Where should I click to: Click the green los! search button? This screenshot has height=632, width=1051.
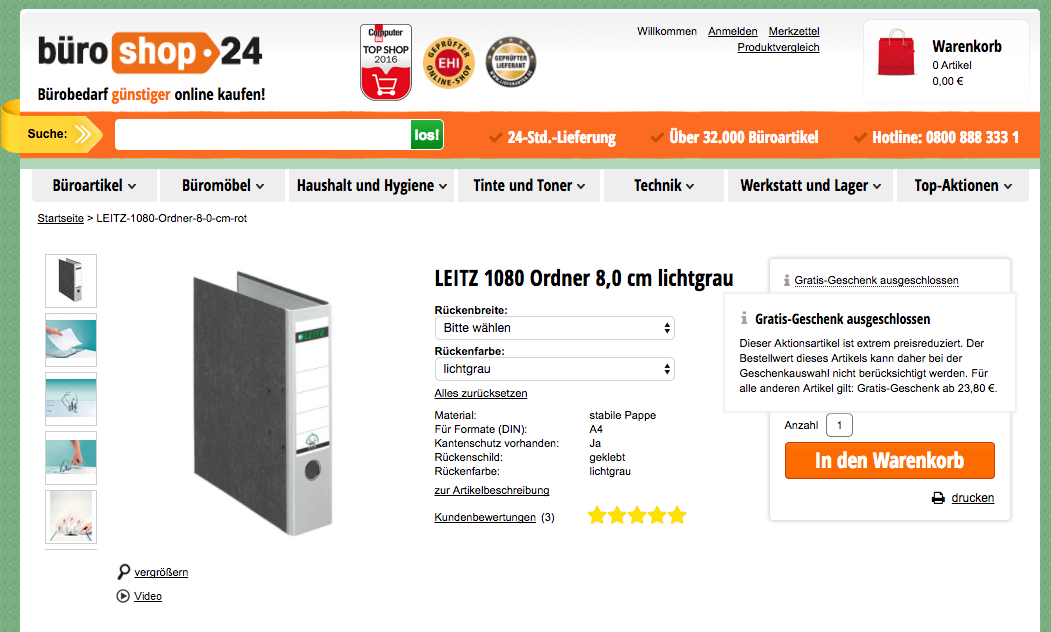tap(426, 135)
